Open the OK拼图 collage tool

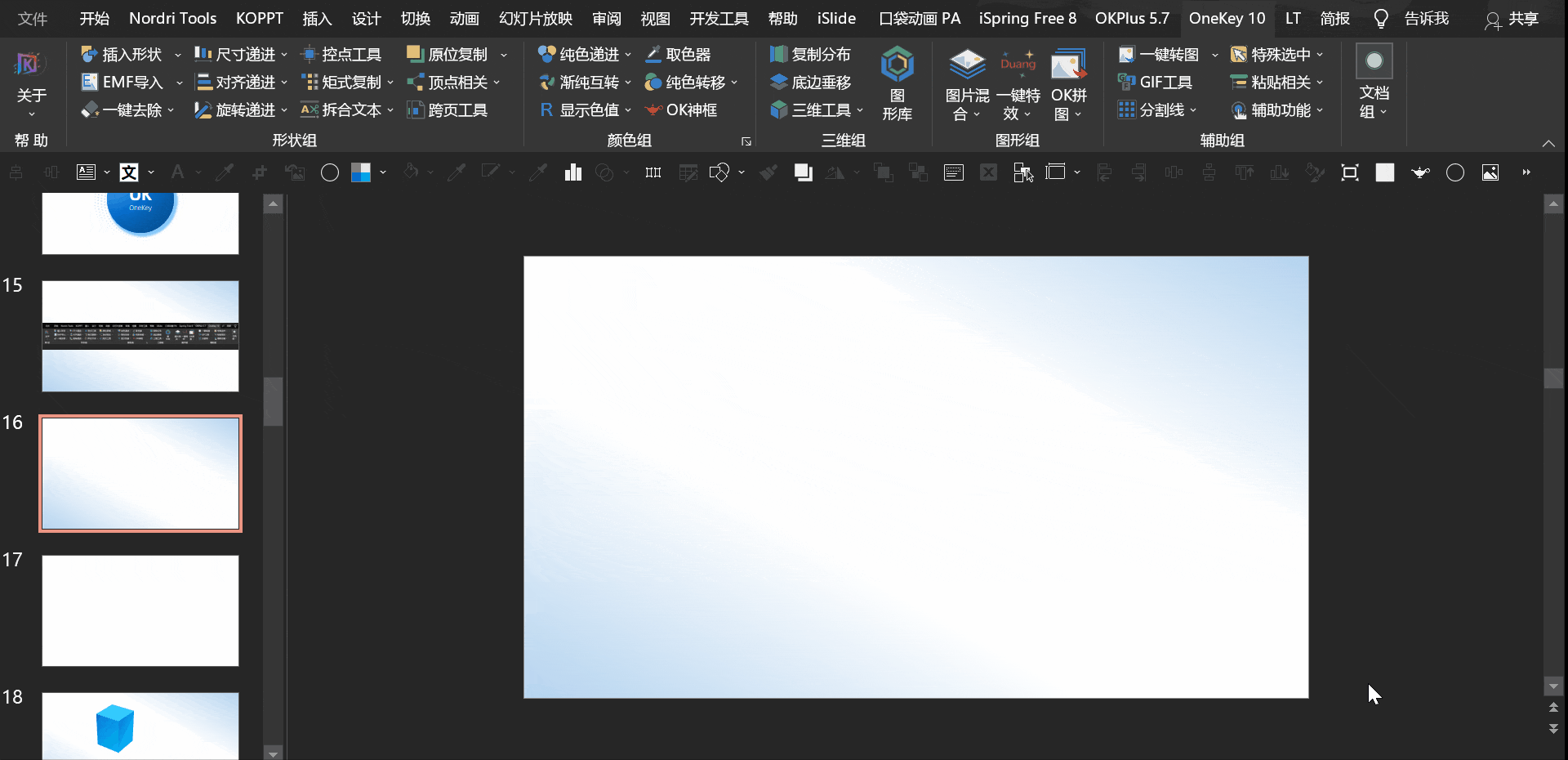pyautogui.click(x=1068, y=84)
